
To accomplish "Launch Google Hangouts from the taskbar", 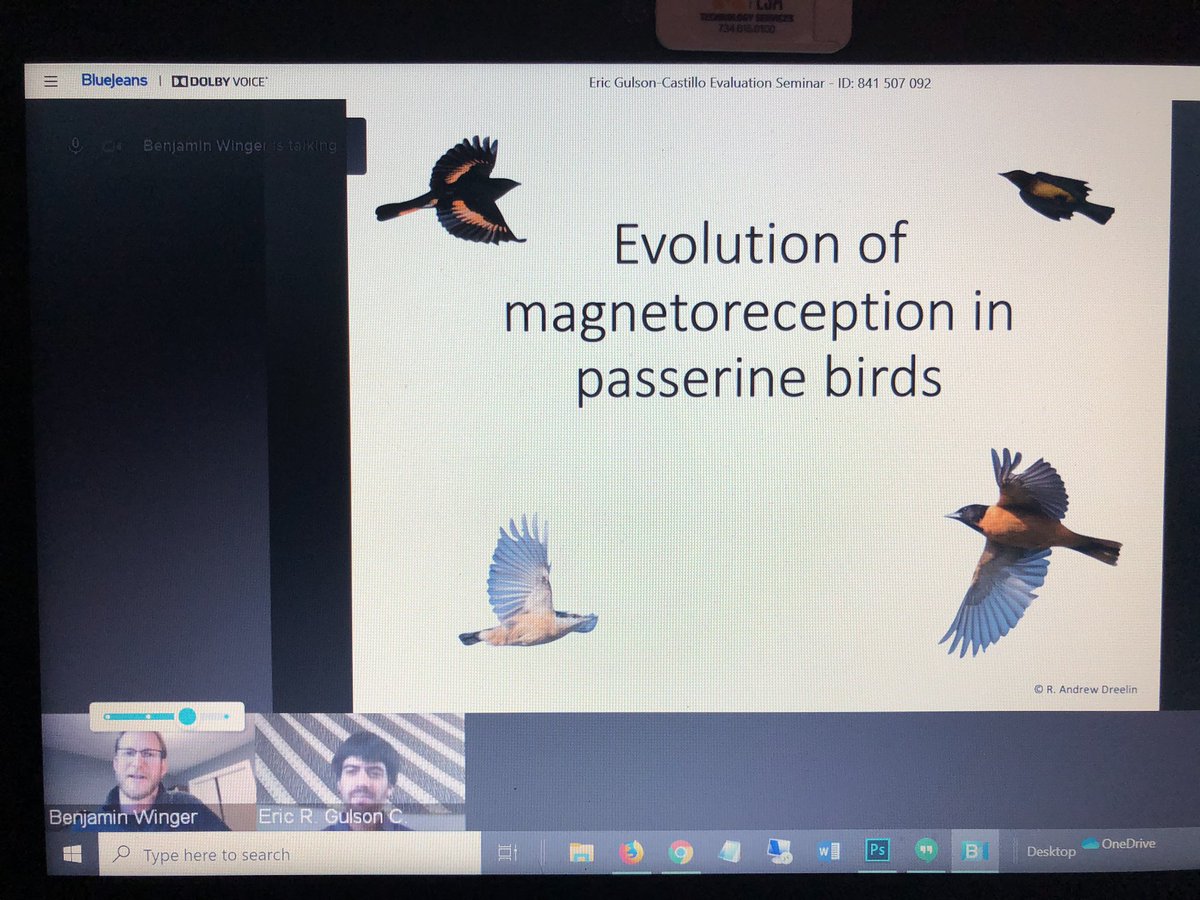I will click(x=925, y=850).
